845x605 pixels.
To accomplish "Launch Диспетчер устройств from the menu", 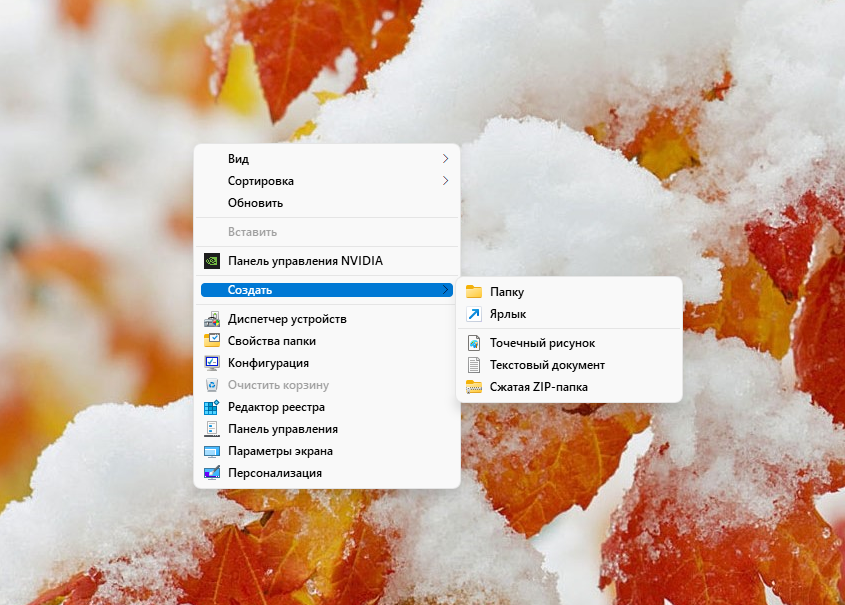I will (327, 319).
